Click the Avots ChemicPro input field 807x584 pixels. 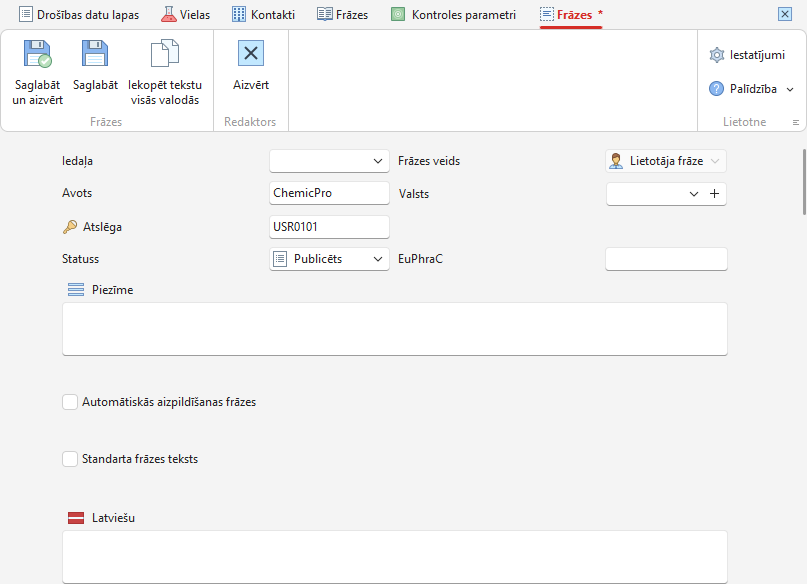point(329,193)
